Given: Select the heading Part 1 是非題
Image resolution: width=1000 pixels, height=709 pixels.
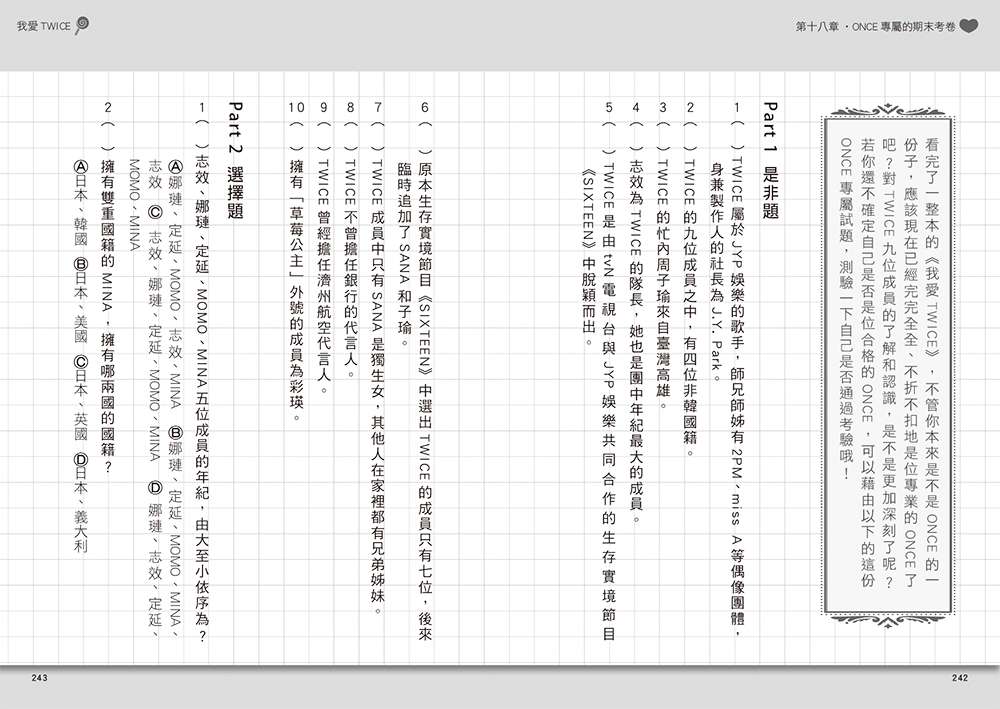Looking at the screenshot, I should click(770, 160).
